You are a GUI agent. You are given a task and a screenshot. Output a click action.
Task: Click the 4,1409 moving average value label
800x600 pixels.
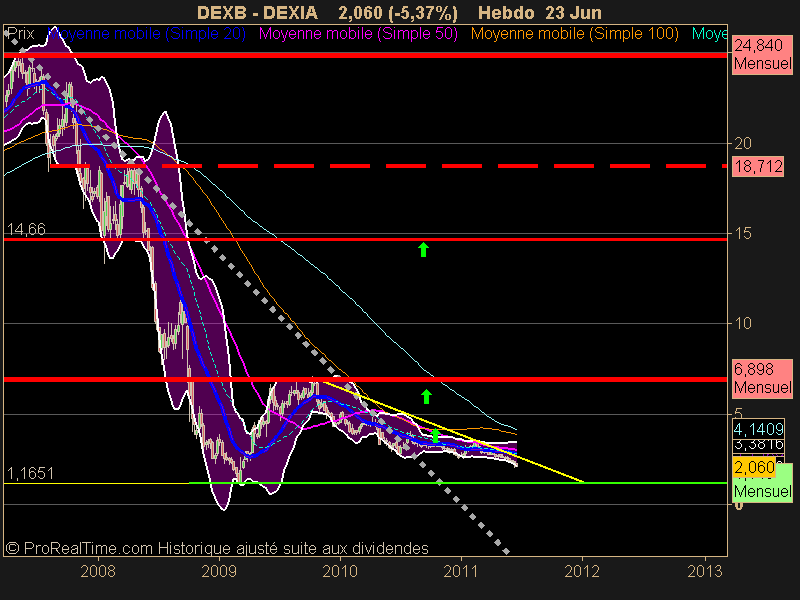(x=758, y=429)
